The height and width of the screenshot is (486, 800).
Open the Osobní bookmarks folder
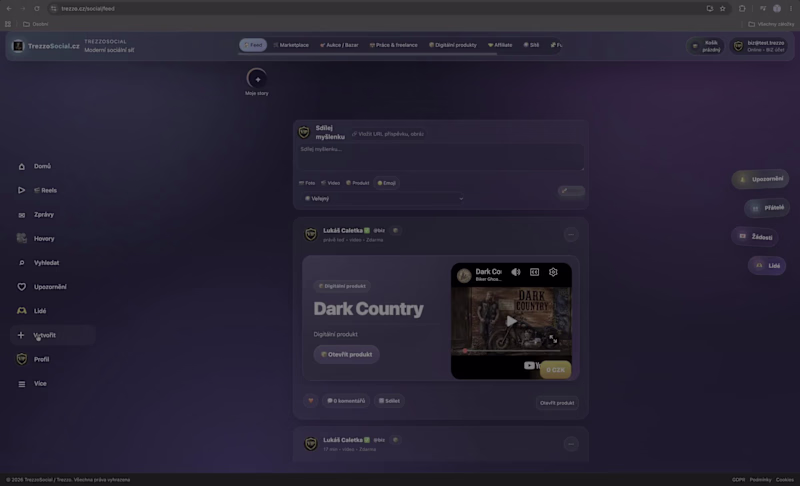pyautogui.click(x=36, y=24)
